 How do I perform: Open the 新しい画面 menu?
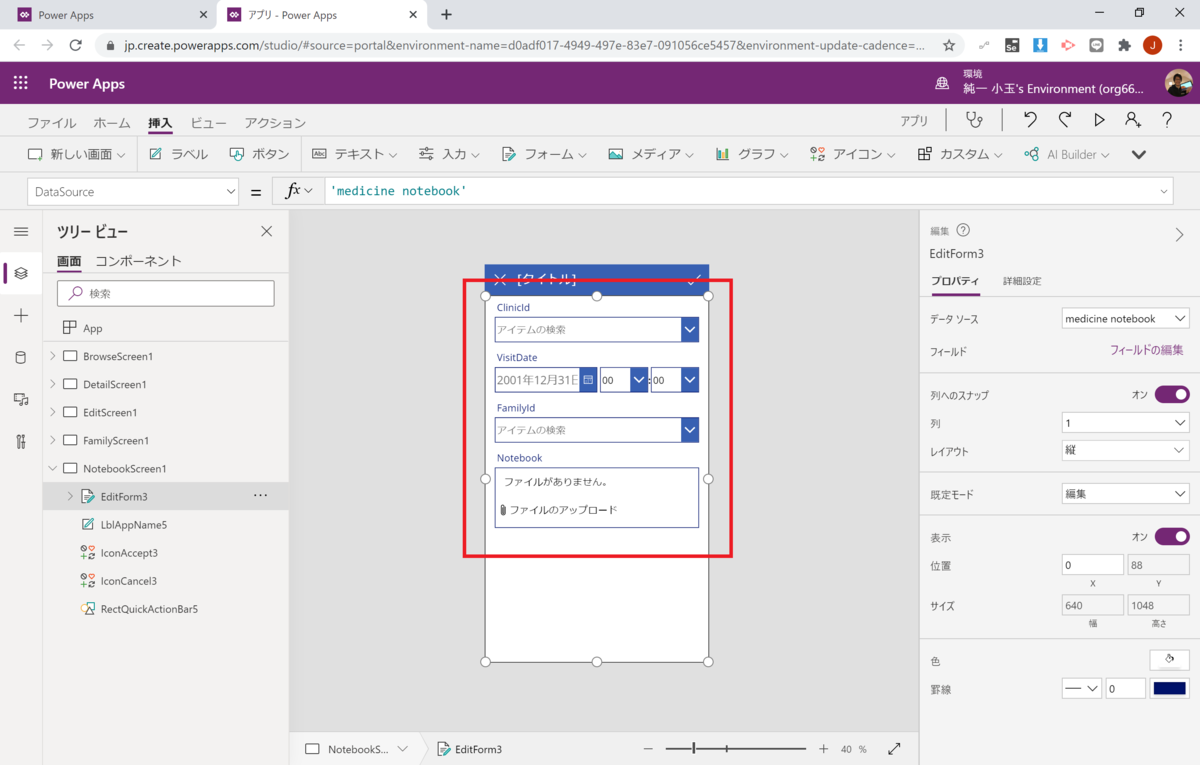76,154
